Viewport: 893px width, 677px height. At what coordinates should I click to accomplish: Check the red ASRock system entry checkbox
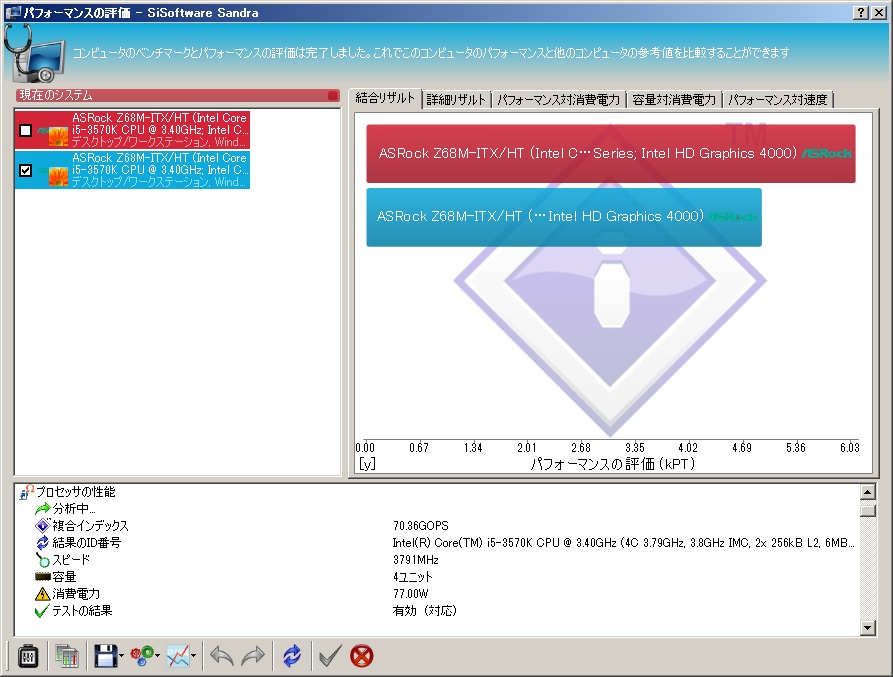click(26, 130)
